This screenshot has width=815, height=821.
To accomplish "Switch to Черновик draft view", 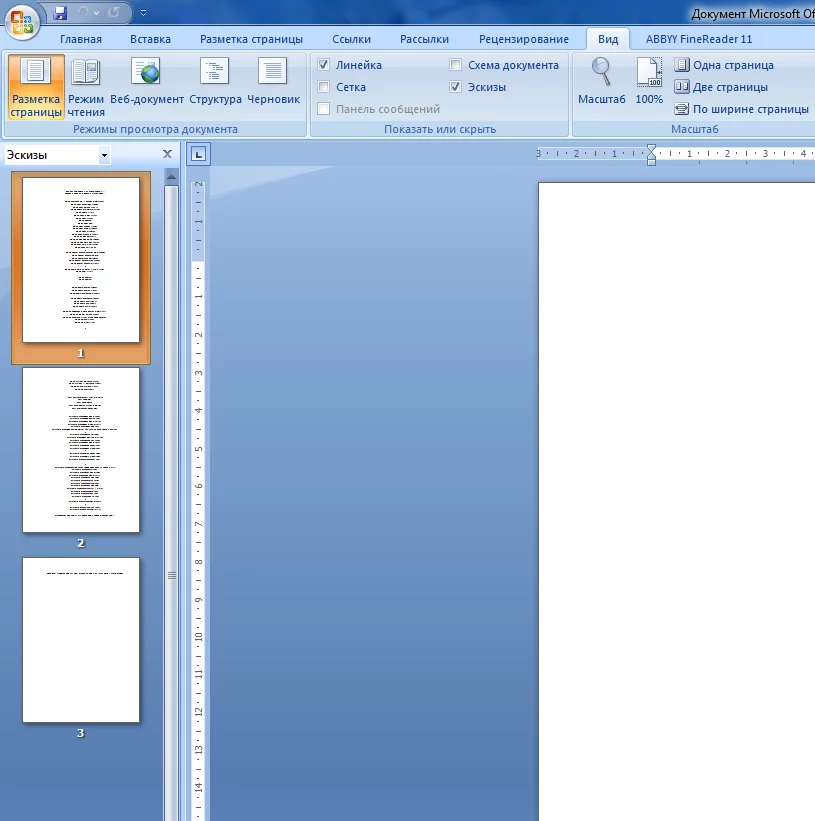I will pos(273,85).
